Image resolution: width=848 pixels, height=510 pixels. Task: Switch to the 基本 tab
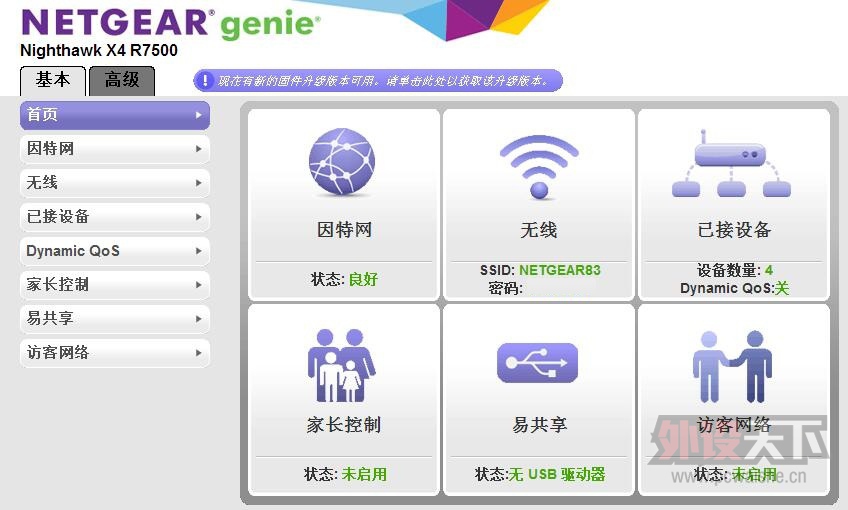pos(53,81)
